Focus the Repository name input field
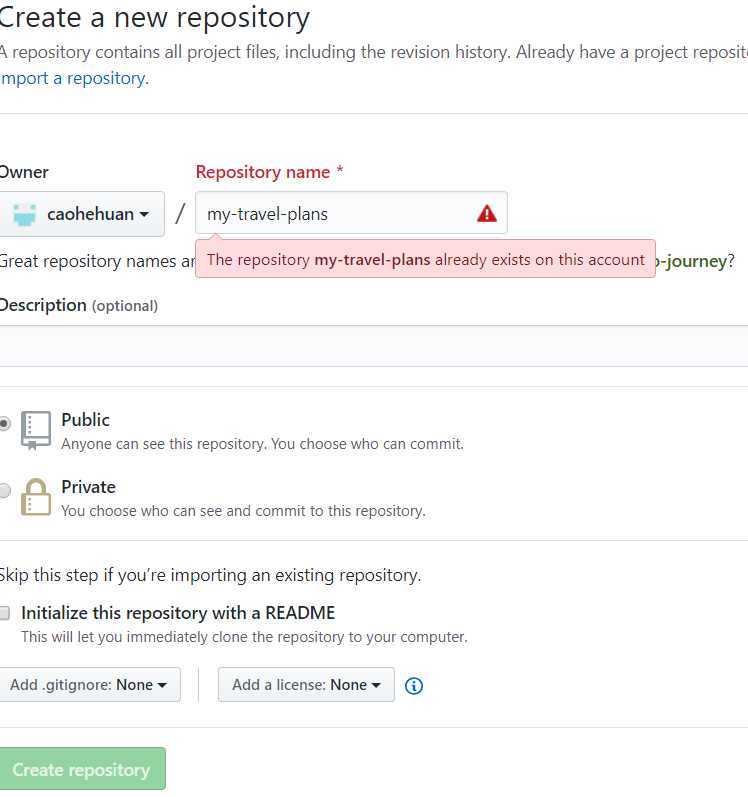This screenshot has width=748, height=797. tap(351, 213)
